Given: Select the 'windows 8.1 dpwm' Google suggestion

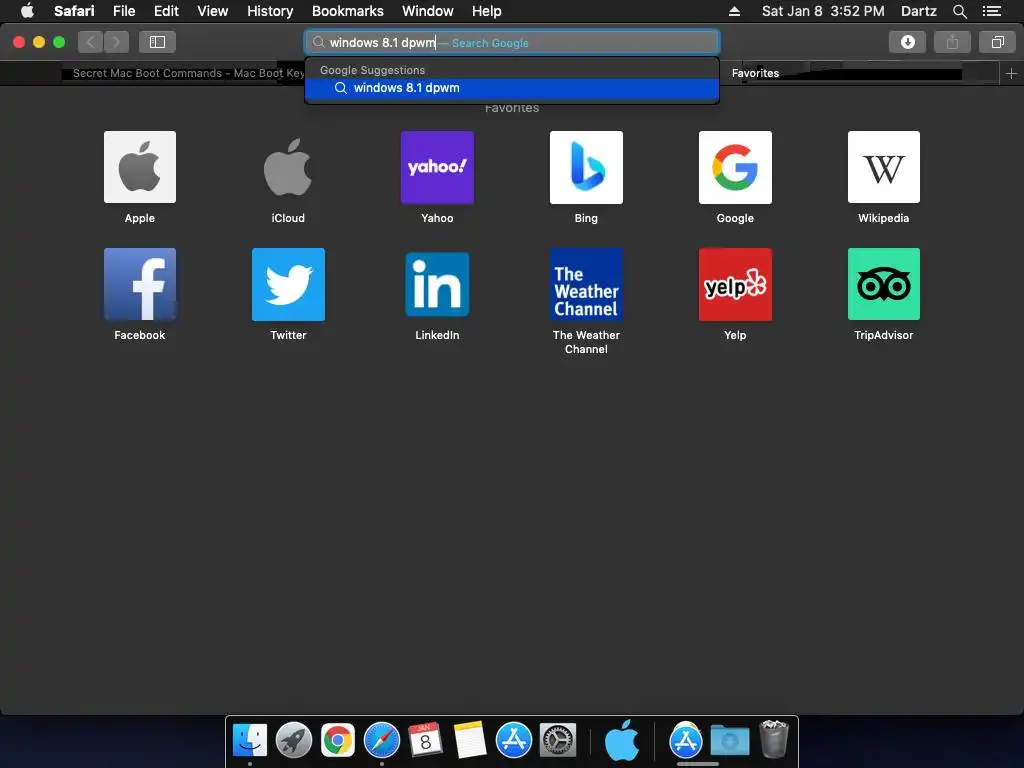Looking at the screenshot, I should pos(512,88).
